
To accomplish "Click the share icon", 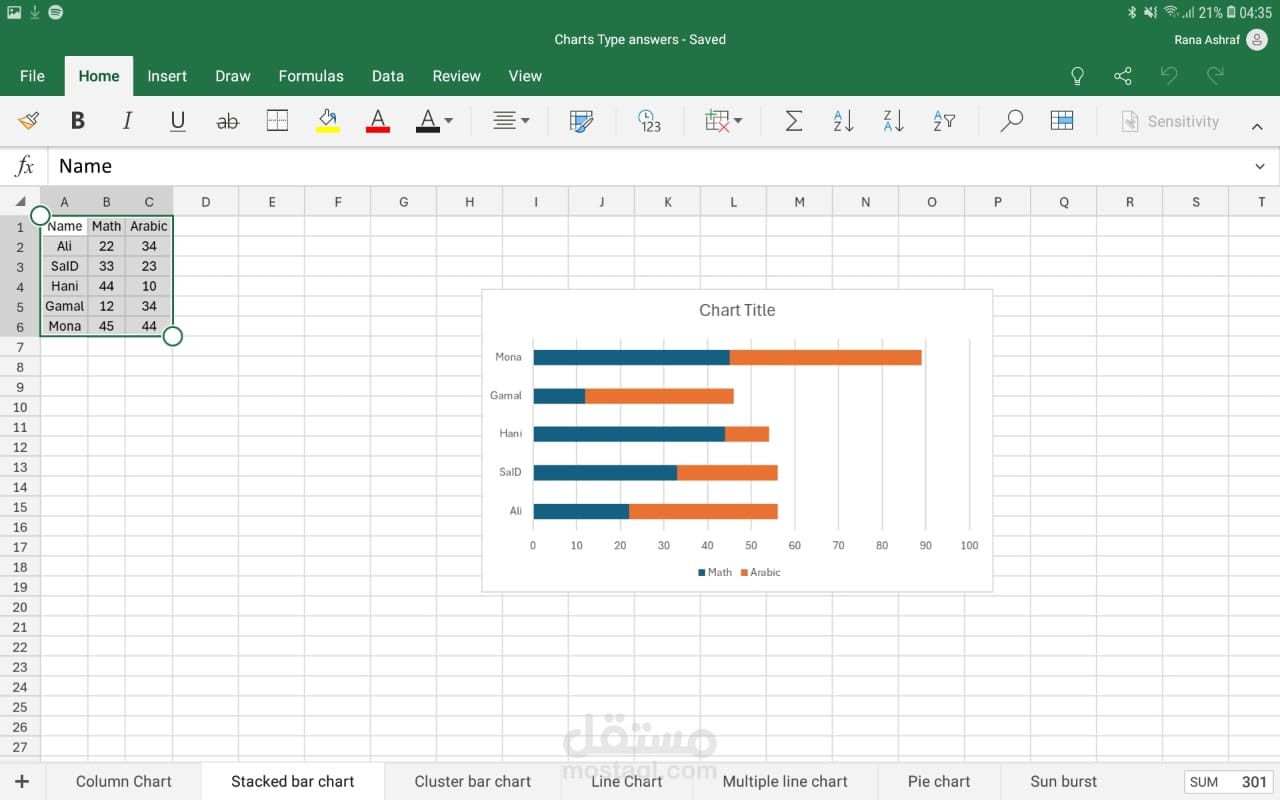I will 1123,76.
